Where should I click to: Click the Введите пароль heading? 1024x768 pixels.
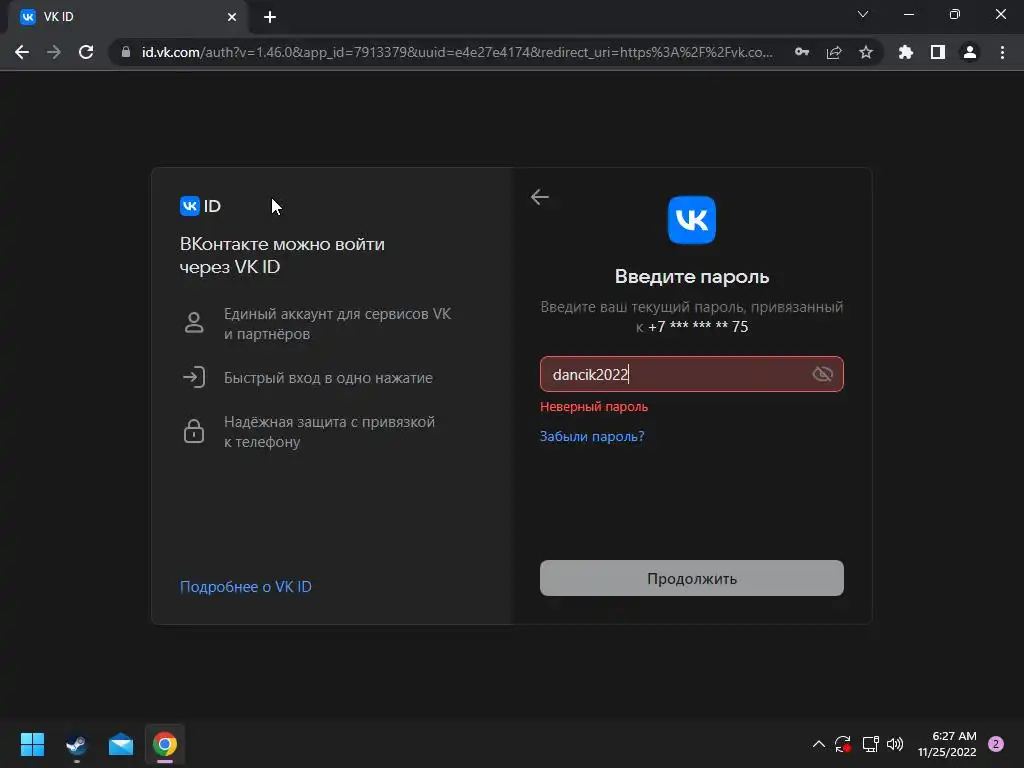click(692, 277)
